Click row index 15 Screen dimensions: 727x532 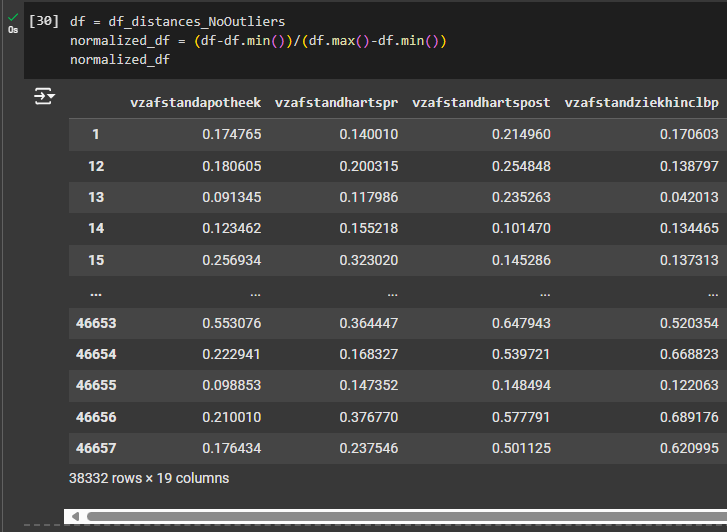tap(96, 260)
